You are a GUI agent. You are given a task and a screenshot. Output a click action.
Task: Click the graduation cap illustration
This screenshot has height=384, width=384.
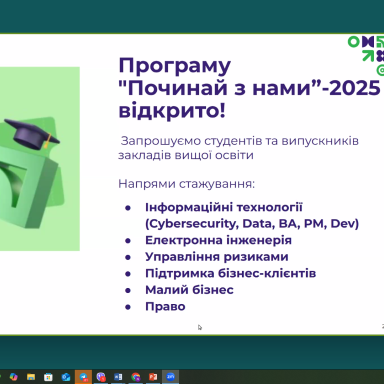tap(32, 134)
